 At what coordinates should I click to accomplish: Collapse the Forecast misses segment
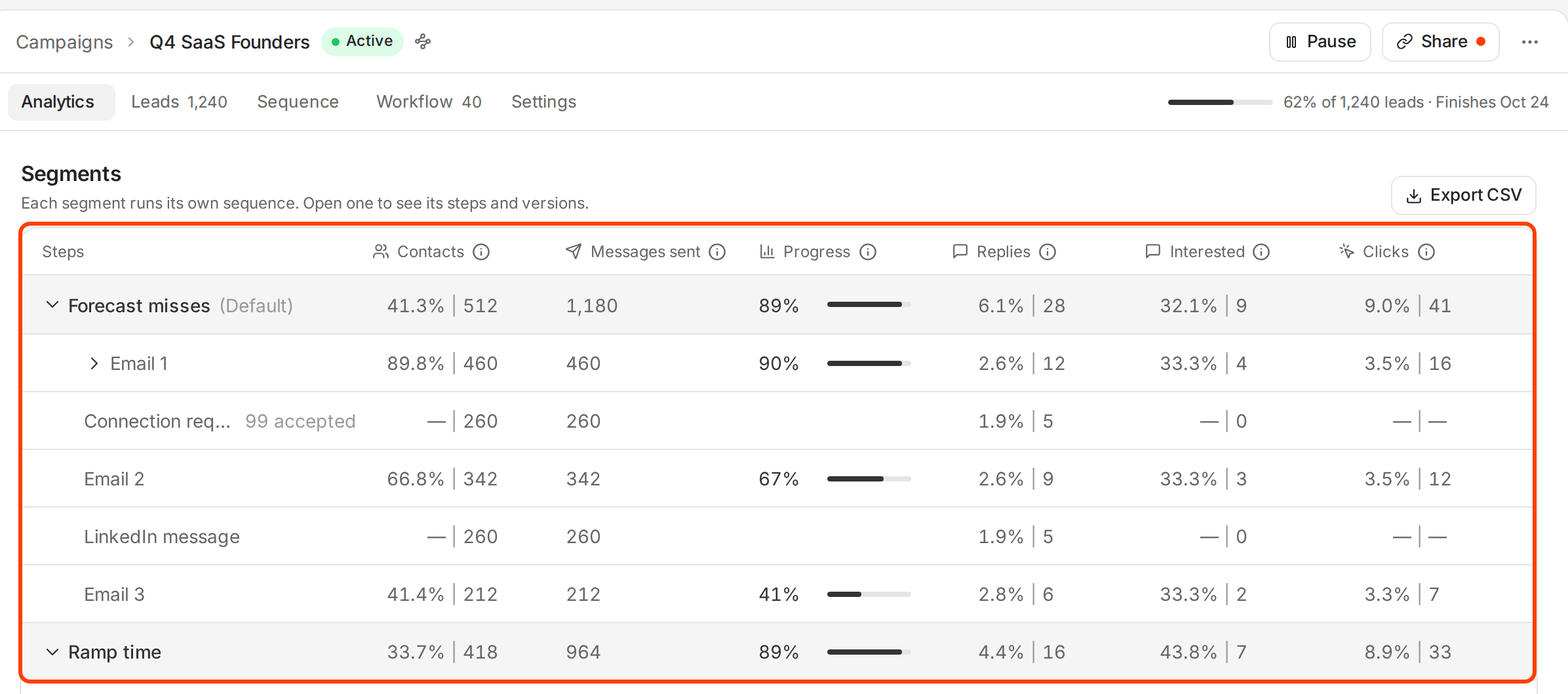click(x=52, y=306)
